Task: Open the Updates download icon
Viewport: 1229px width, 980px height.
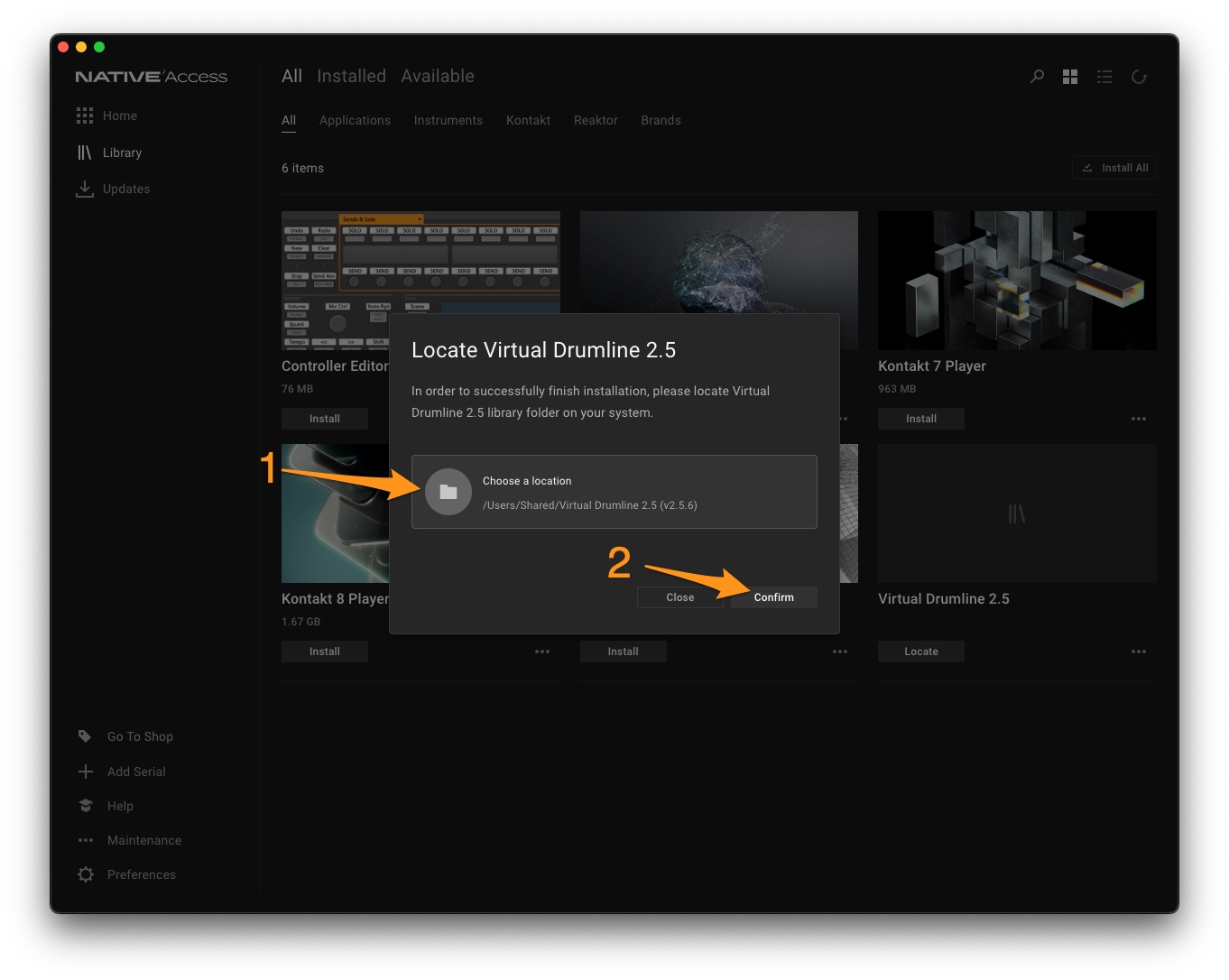Action: [x=85, y=189]
